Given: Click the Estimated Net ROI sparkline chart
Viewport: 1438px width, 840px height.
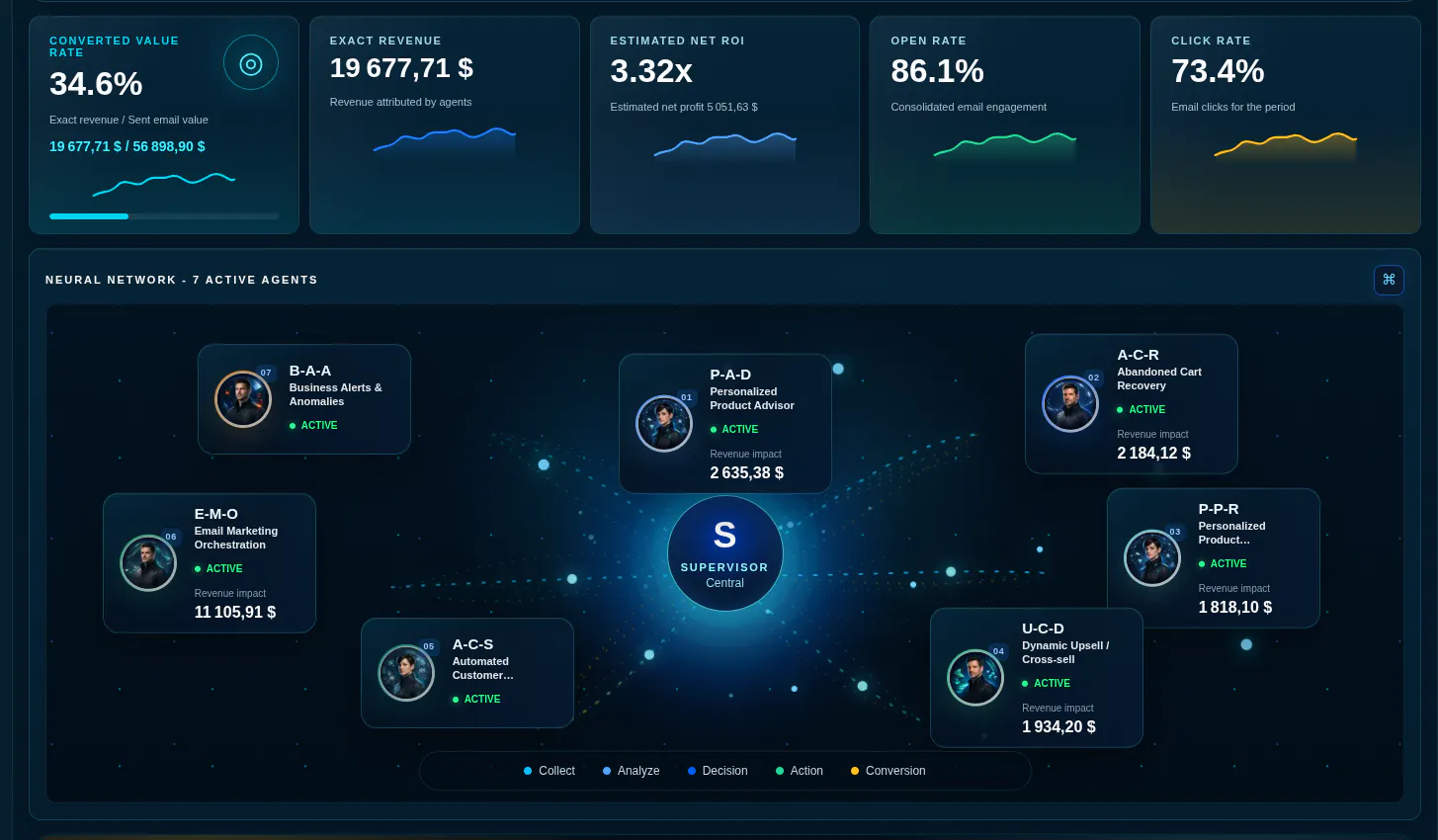Looking at the screenshot, I should (724, 147).
